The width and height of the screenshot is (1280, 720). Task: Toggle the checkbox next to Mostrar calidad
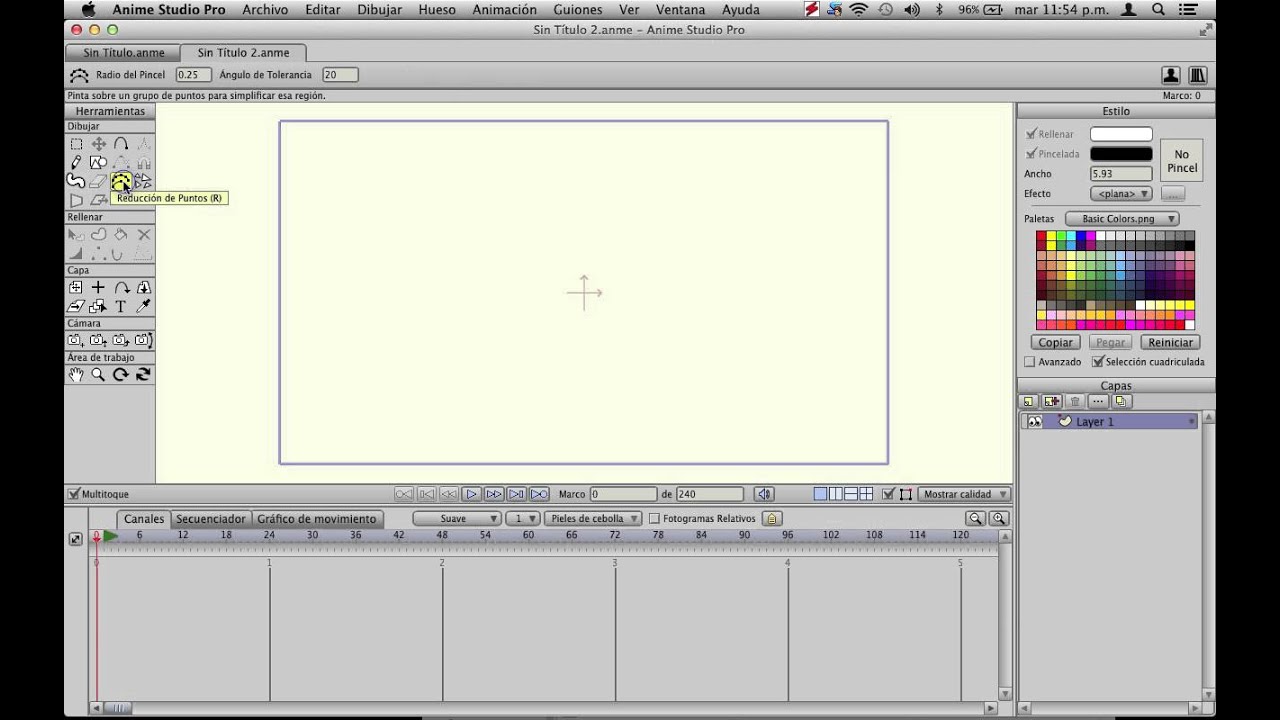(887, 494)
